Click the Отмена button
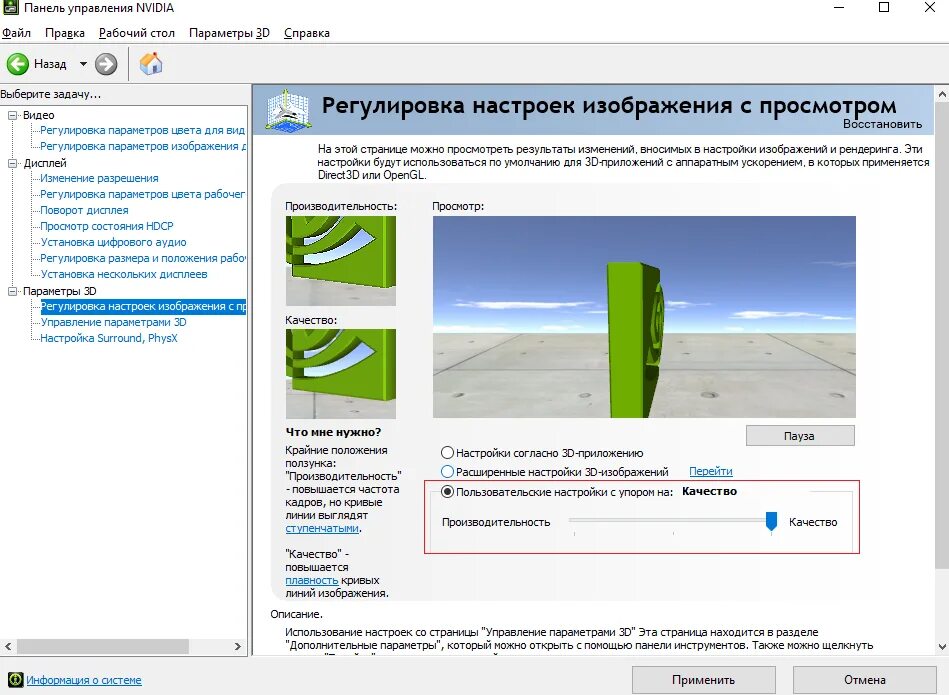 coord(865,680)
